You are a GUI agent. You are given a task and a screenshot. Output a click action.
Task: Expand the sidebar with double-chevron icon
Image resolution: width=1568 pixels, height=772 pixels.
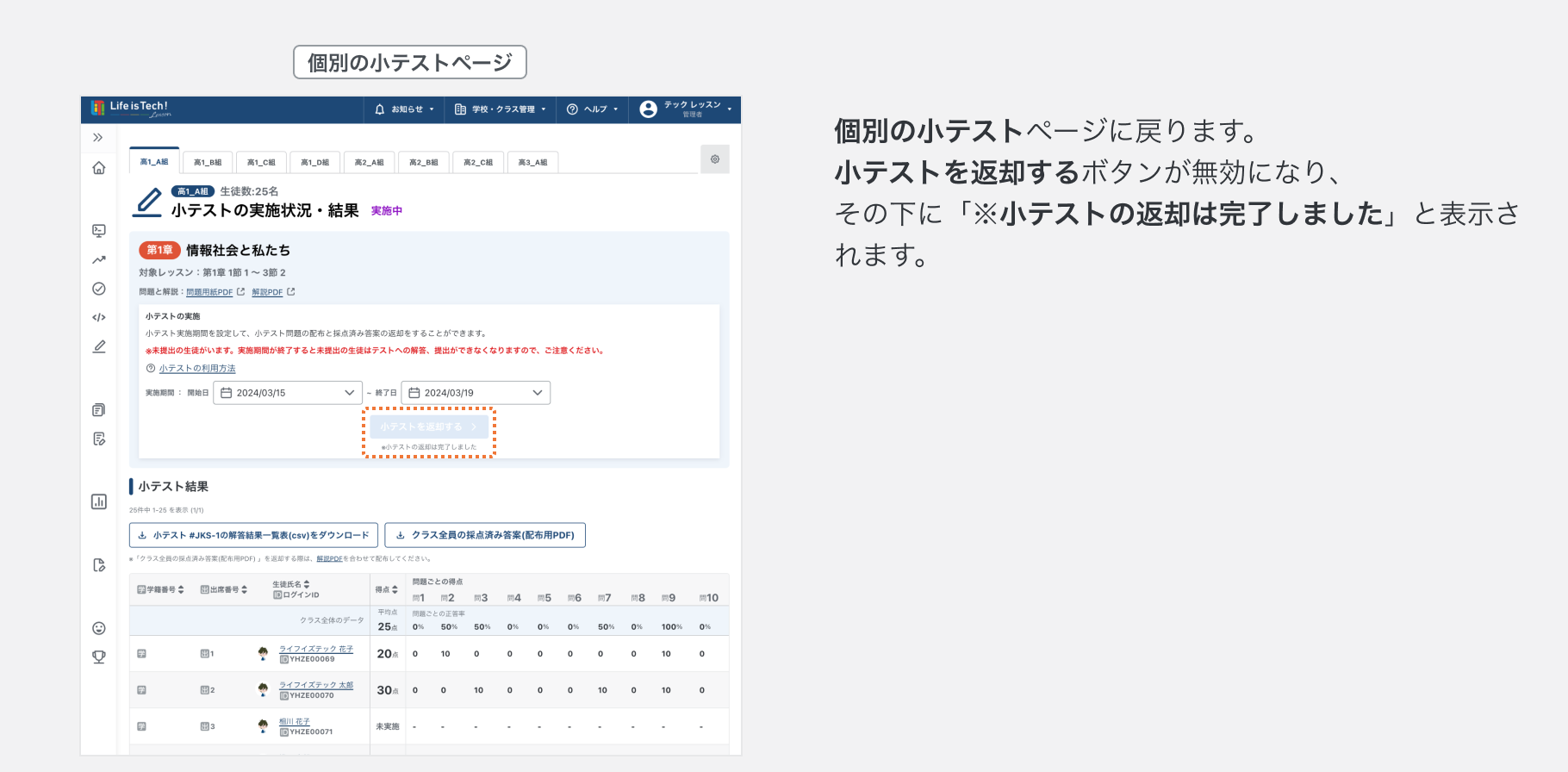point(98,137)
